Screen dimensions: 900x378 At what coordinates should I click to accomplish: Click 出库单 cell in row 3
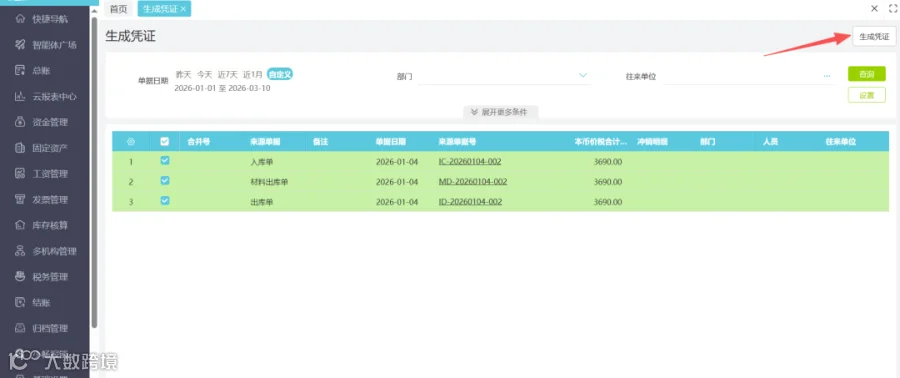click(x=261, y=202)
